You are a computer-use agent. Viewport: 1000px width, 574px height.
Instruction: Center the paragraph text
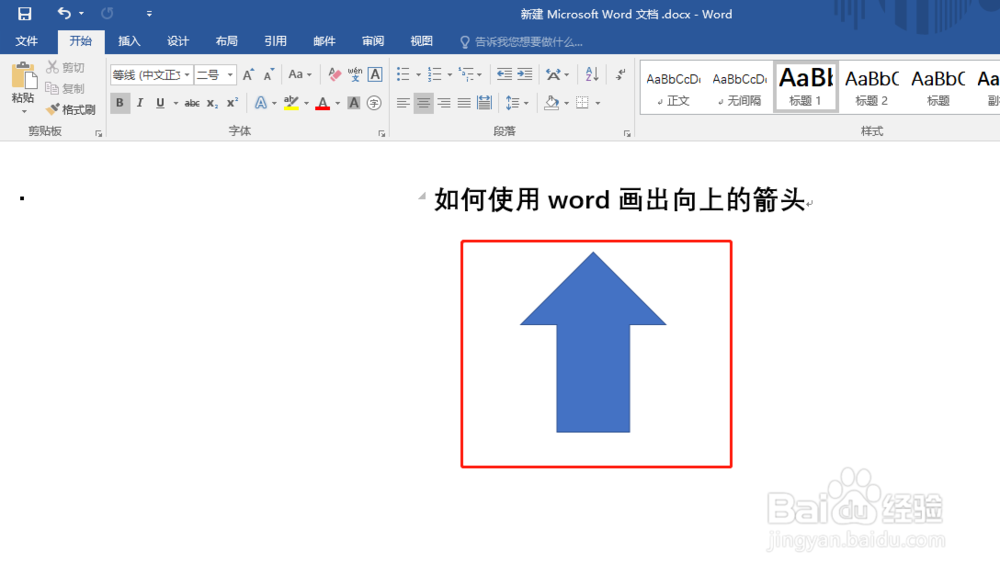pyautogui.click(x=423, y=103)
